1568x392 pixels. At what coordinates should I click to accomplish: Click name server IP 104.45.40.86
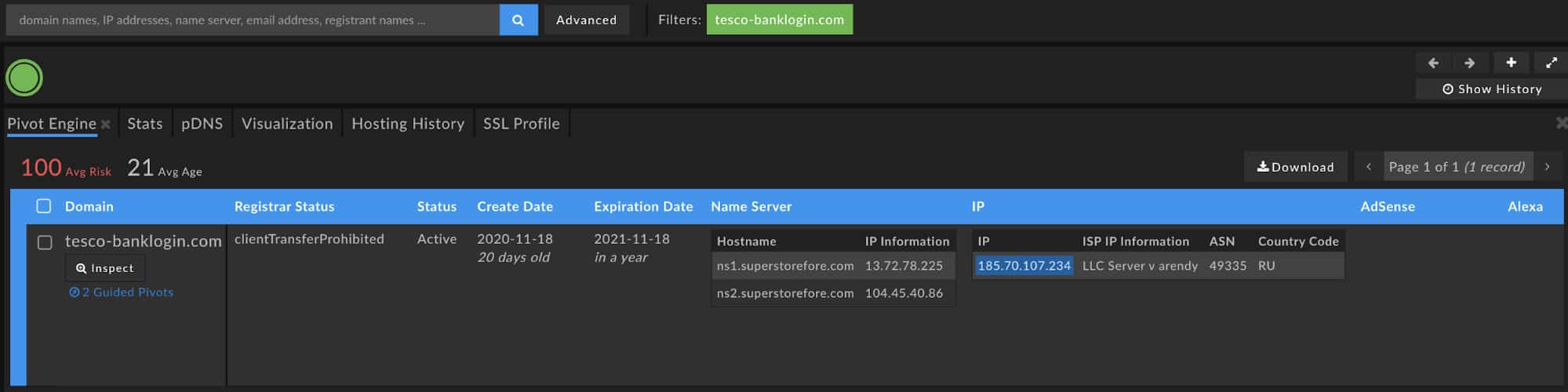click(x=904, y=293)
